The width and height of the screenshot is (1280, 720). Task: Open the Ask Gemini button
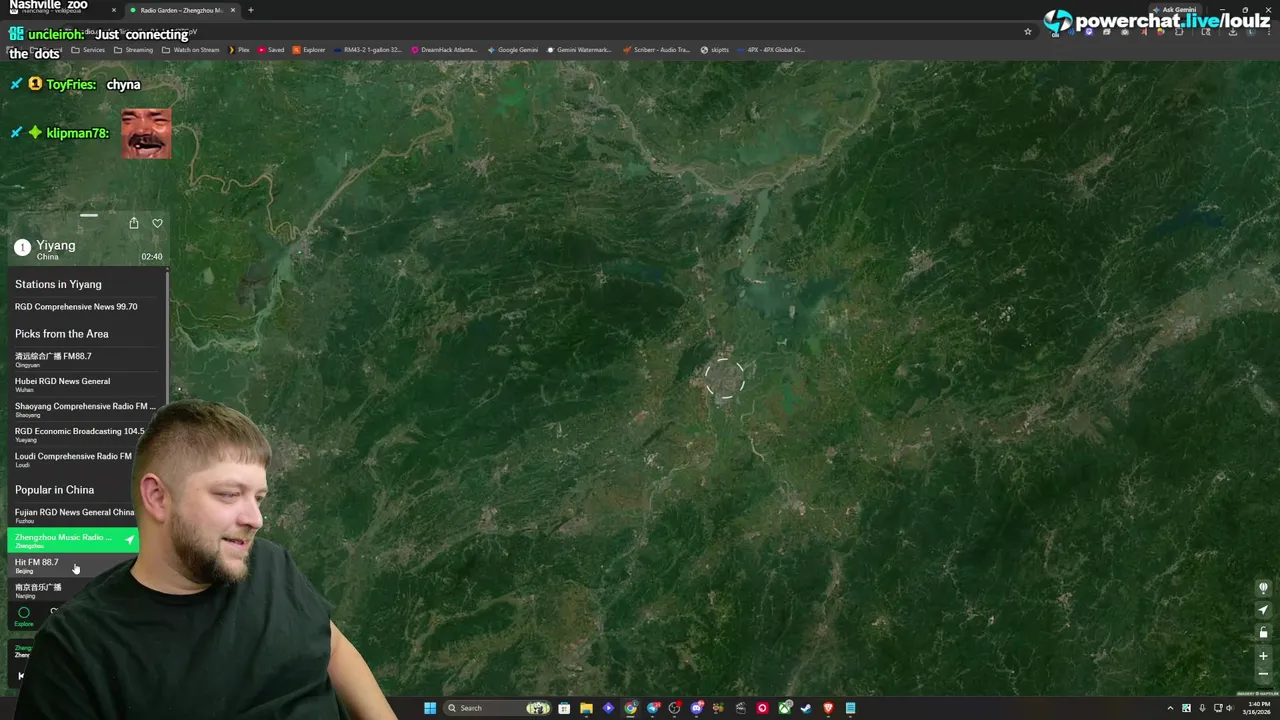1173,10
